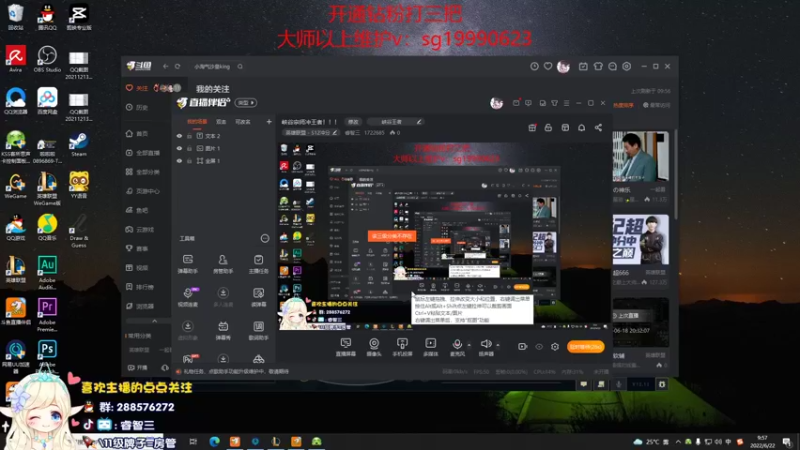Image resolution: width=800 pixels, height=450 pixels.
Task: Mute the 麦克风 microphone
Action: pyautogui.click(x=457, y=344)
